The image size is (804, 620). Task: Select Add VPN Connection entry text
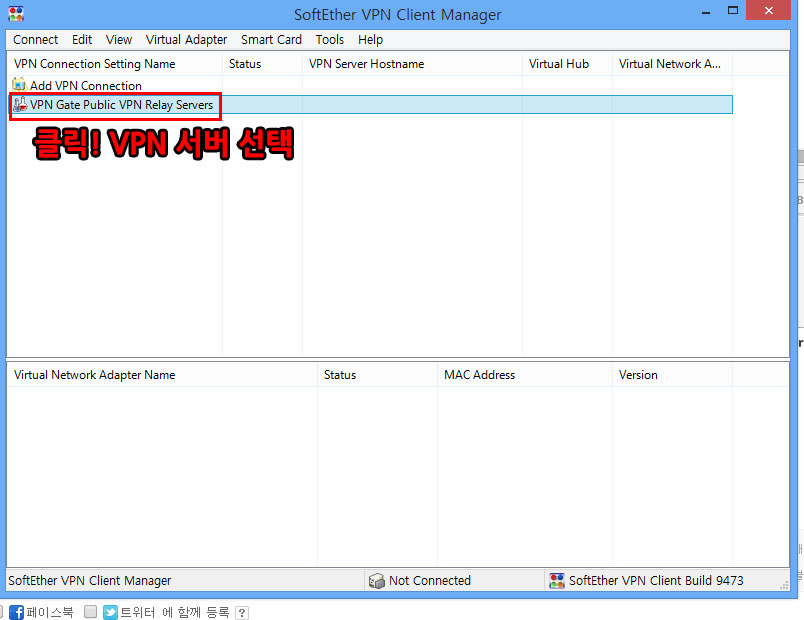pyautogui.click(x=86, y=85)
